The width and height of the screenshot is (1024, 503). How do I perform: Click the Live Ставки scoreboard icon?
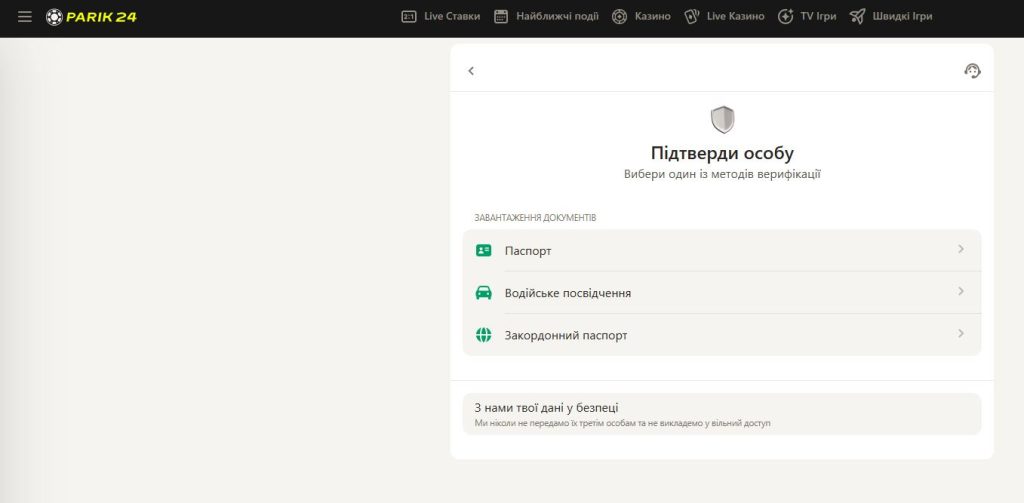[x=408, y=17]
